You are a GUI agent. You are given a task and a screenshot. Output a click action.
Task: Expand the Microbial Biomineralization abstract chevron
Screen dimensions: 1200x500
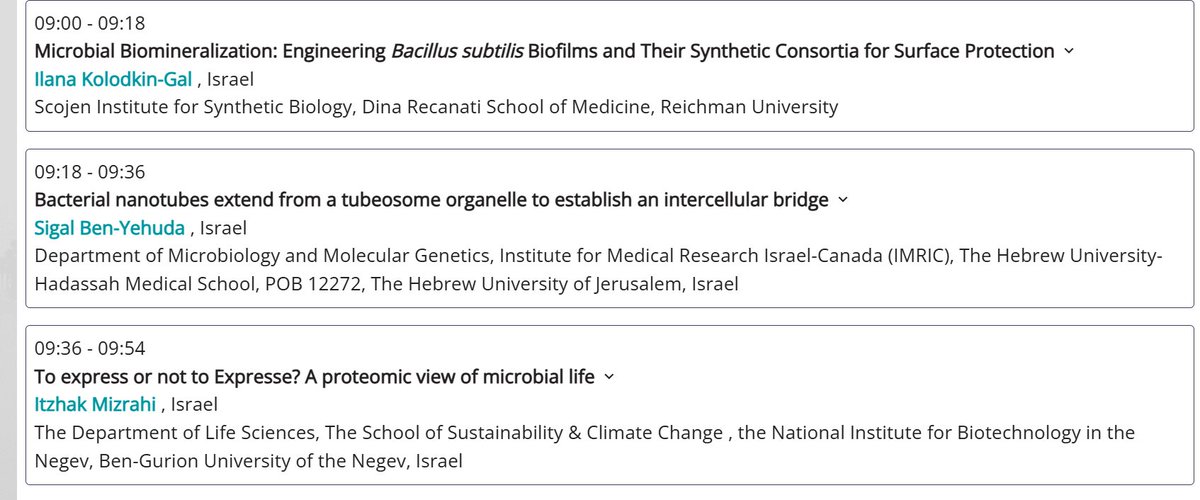(1068, 51)
